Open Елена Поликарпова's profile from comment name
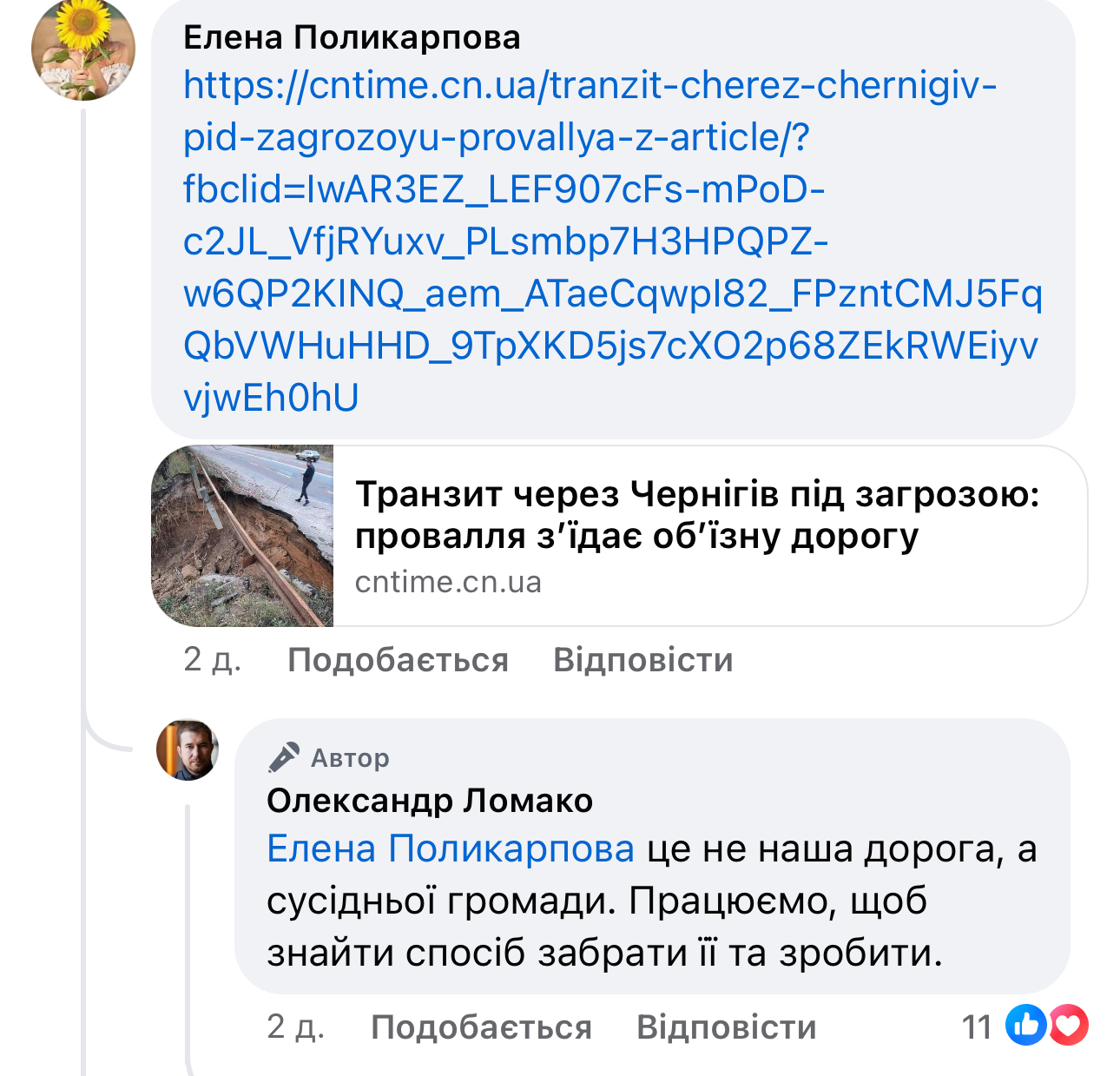Image resolution: width=1120 pixels, height=1076 pixels. click(x=352, y=37)
